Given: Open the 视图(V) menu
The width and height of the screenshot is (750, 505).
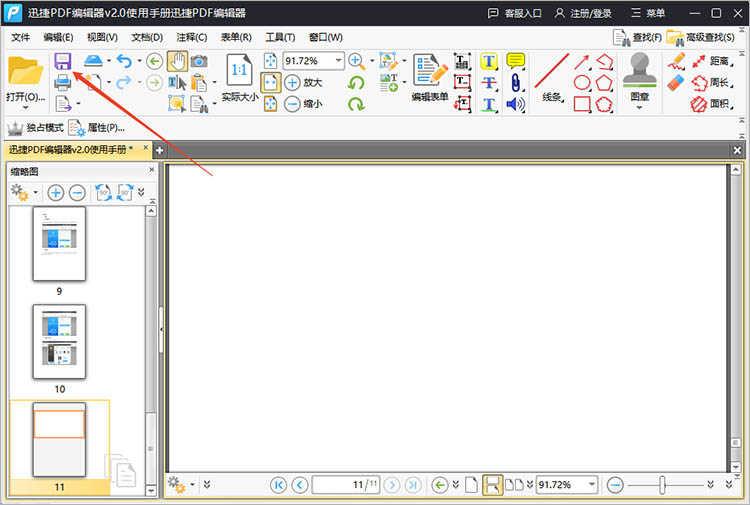Looking at the screenshot, I should tap(102, 37).
